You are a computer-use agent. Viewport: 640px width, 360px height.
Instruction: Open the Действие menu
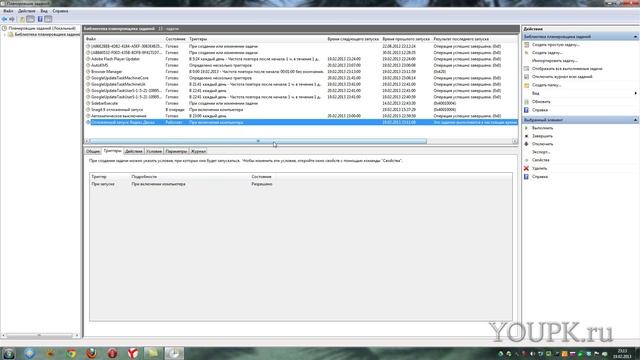tap(27, 11)
